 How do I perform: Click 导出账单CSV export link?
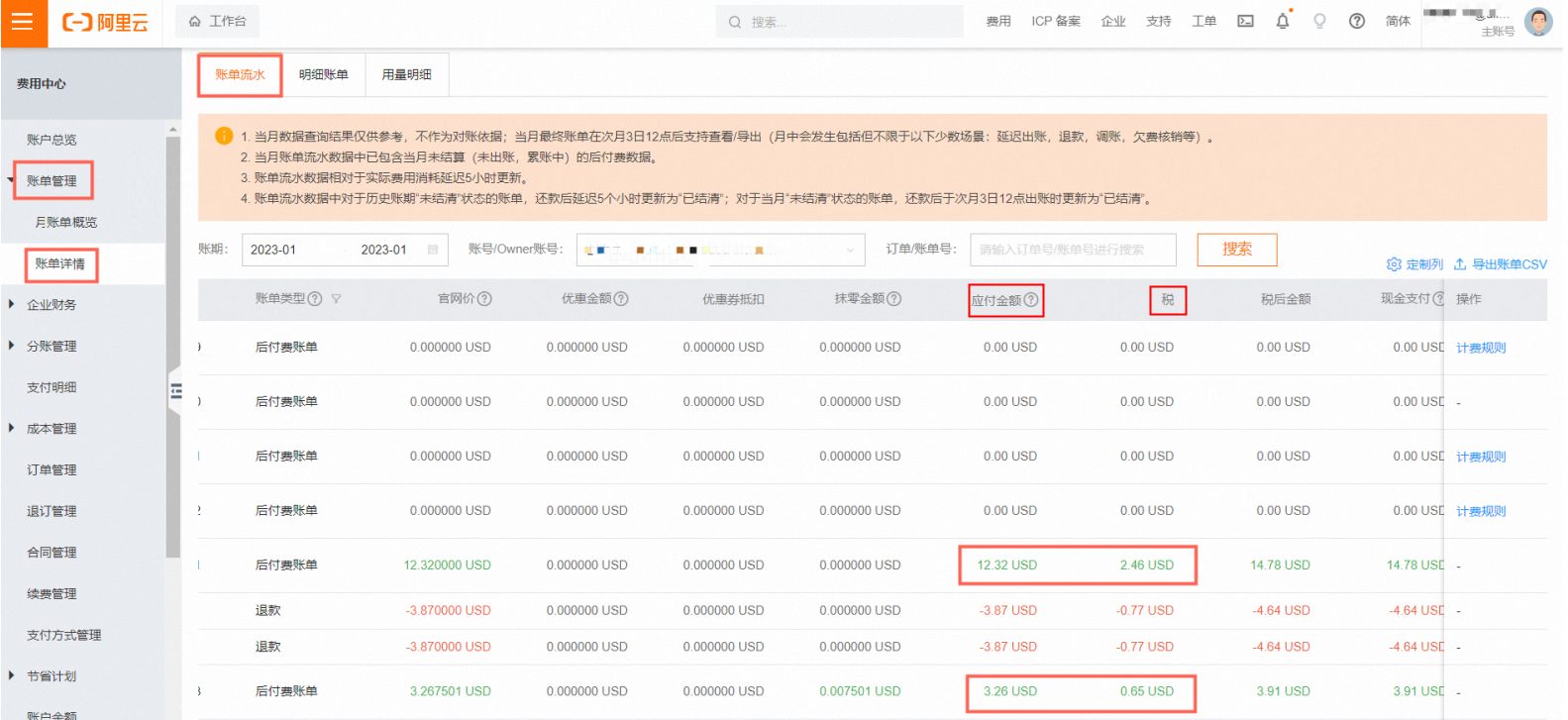[1500, 264]
